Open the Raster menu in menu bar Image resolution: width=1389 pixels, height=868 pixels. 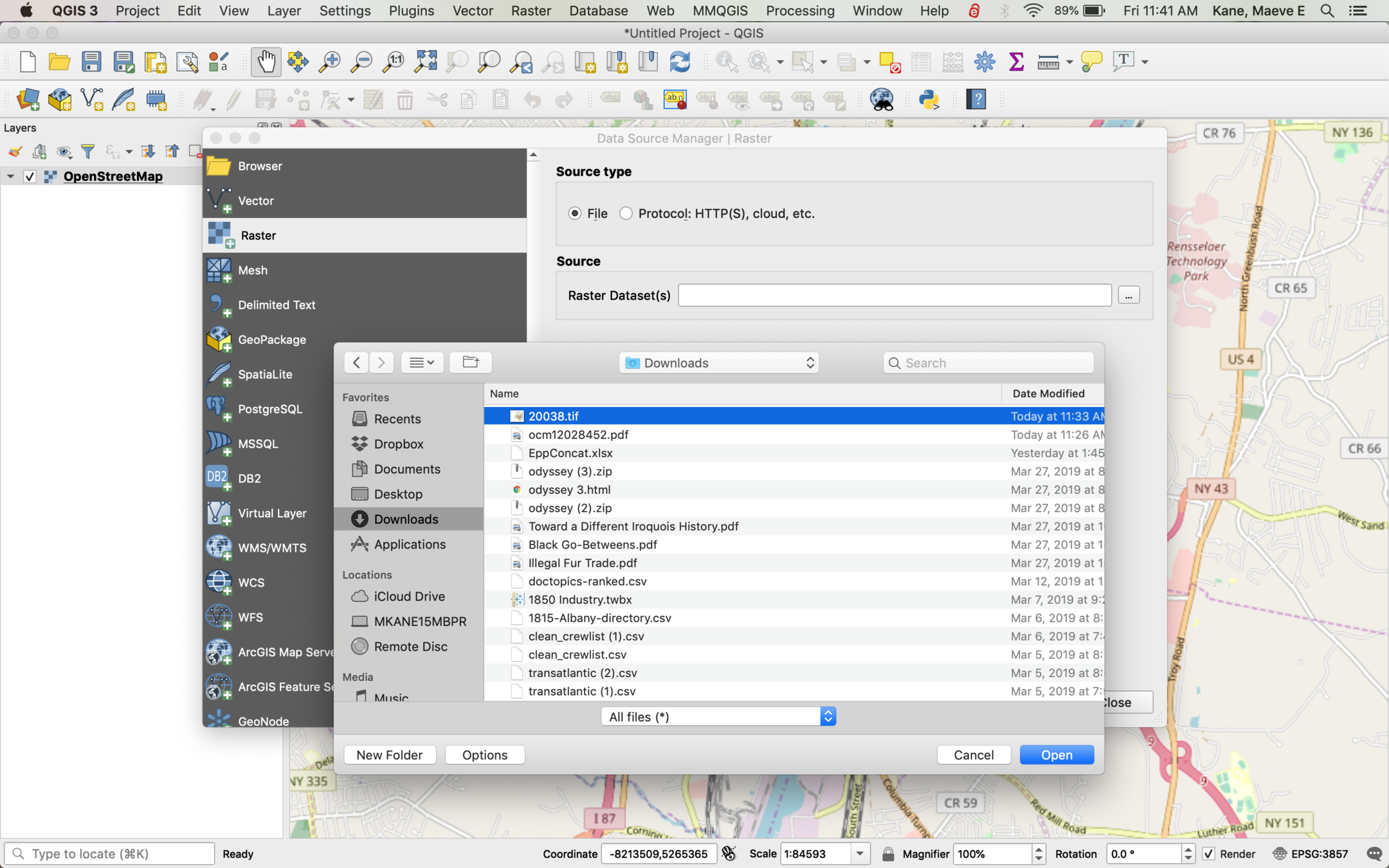click(531, 10)
